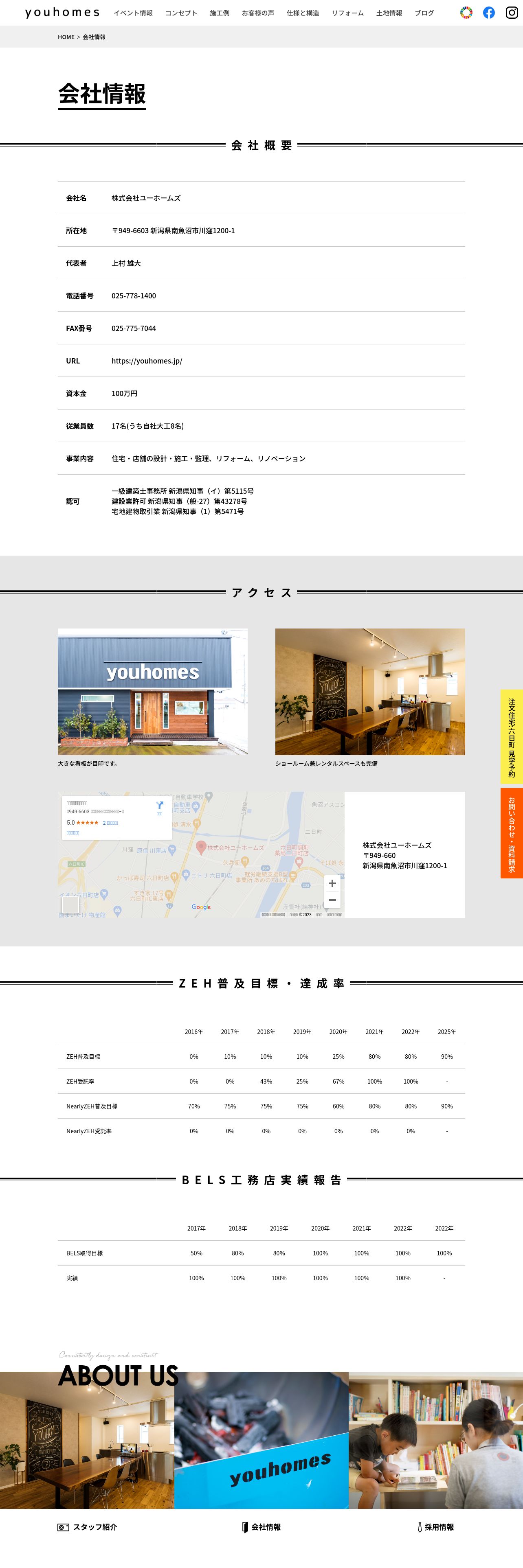Open the Instagram icon link
Image resolution: width=523 pixels, height=1568 pixels.
tap(512, 13)
